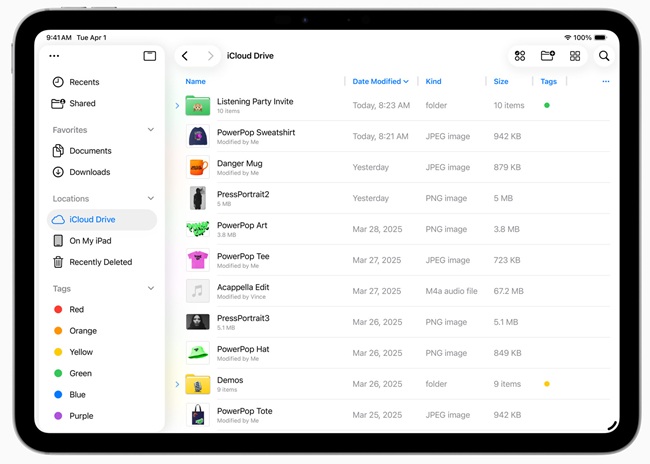Select the Downloads favorite

89,172
